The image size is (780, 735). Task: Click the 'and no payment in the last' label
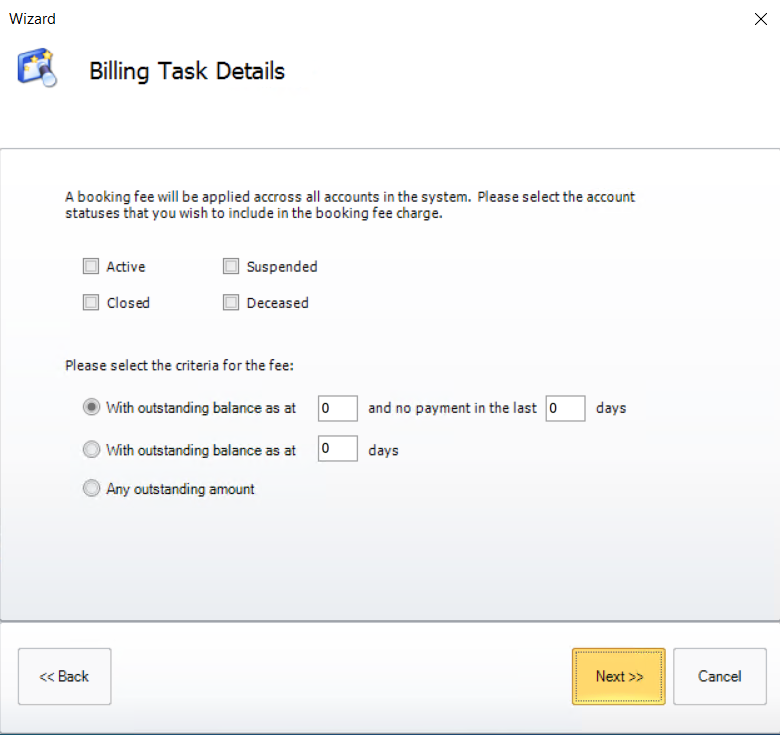click(x=452, y=408)
